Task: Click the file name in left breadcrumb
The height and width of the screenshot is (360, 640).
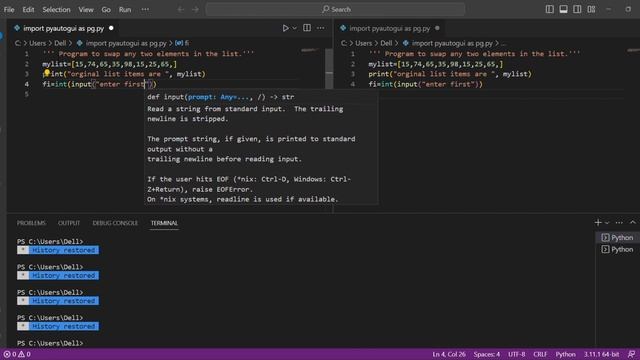Action: pyautogui.click(x=126, y=43)
